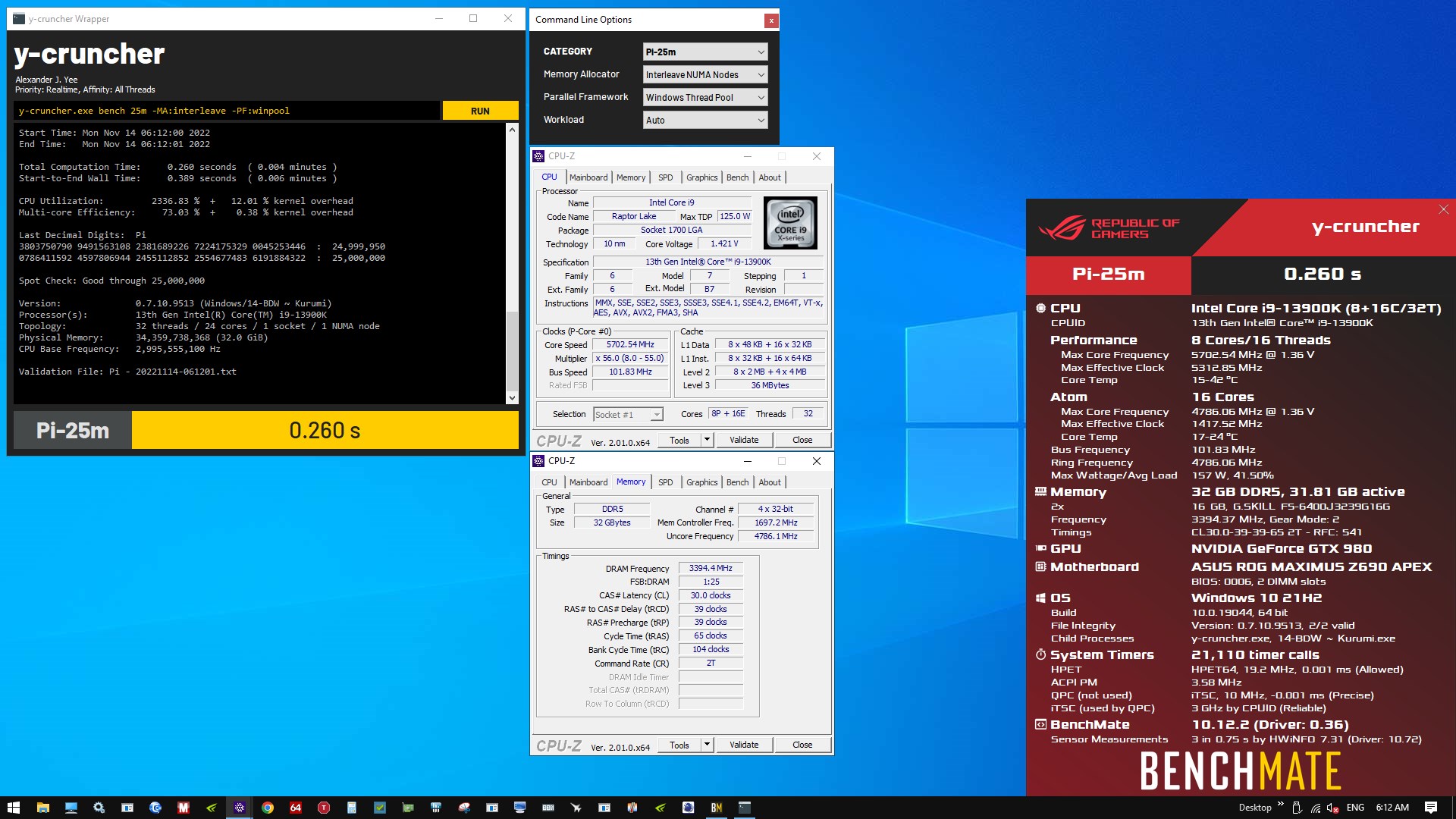
Task: Click Close in upper CPU-Z window
Action: [x=802, y=440]
